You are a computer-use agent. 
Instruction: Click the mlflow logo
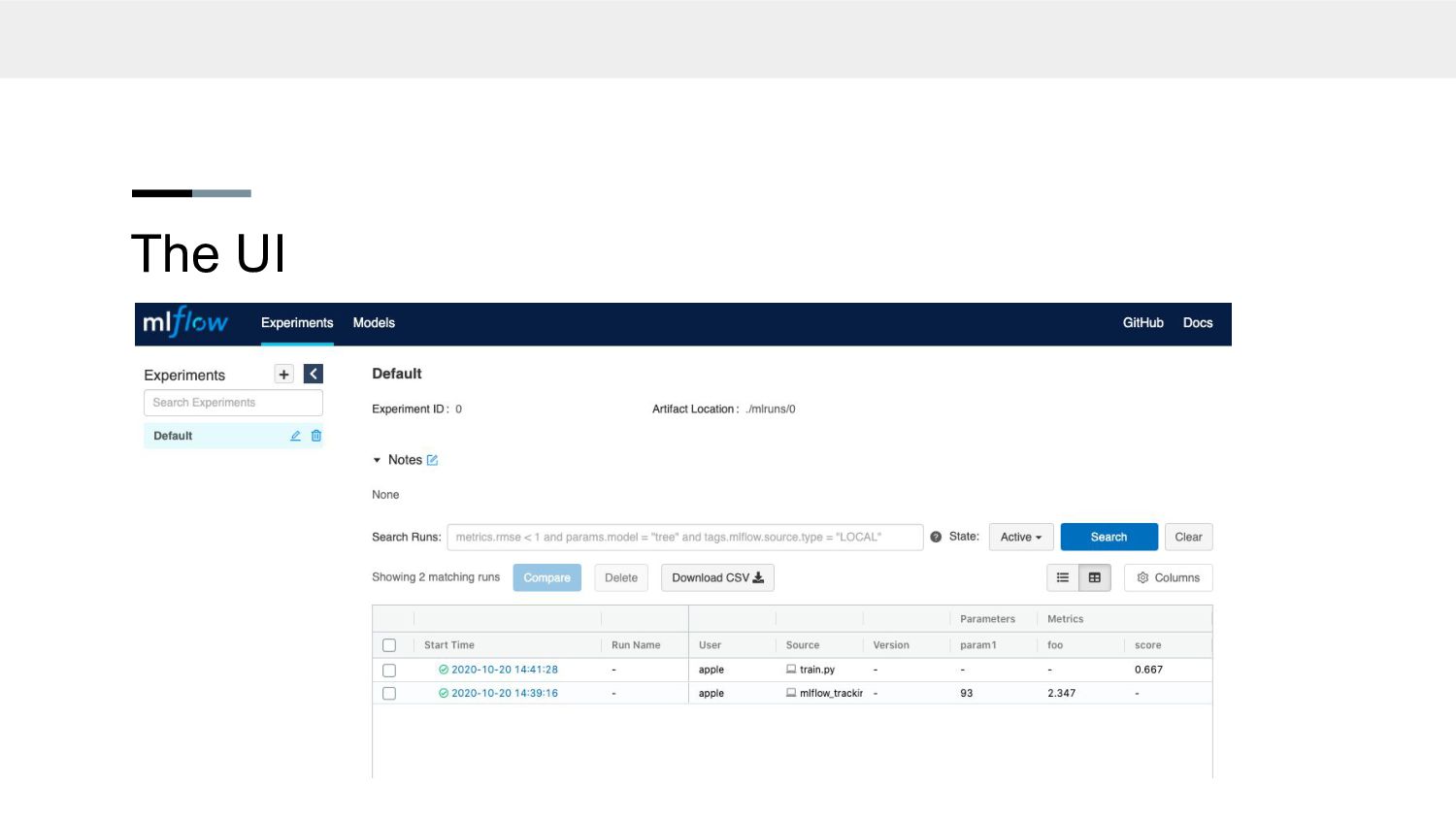(x=185, y=322)
